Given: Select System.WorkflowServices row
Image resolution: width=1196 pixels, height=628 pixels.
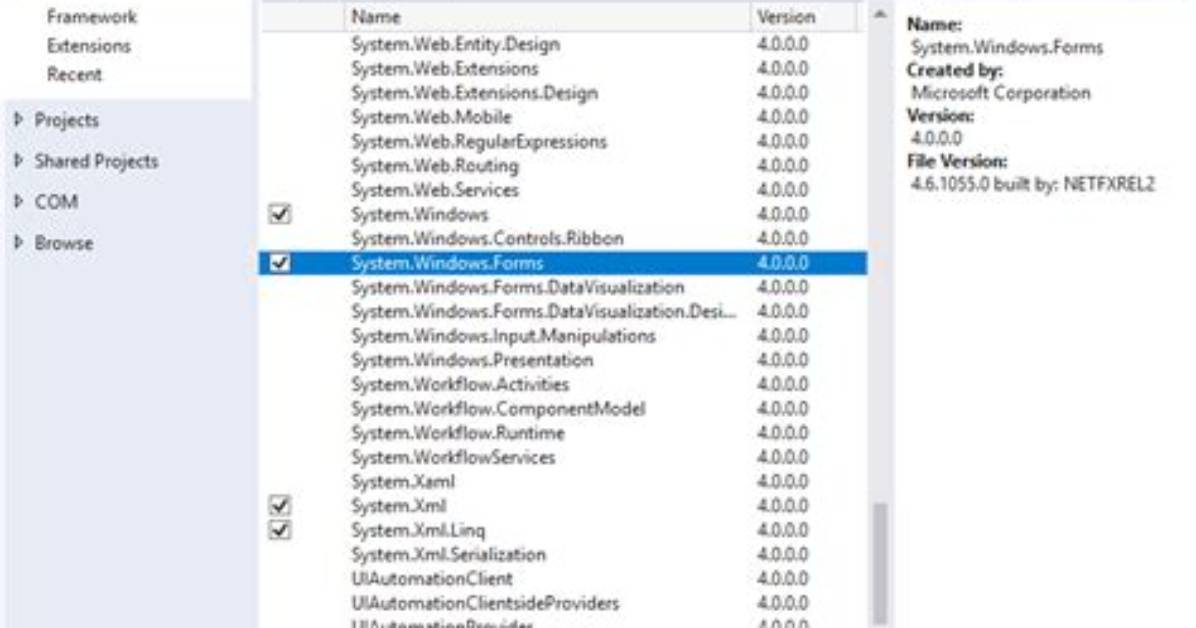Looking at the screenshot, I should [x=563, y=458].
